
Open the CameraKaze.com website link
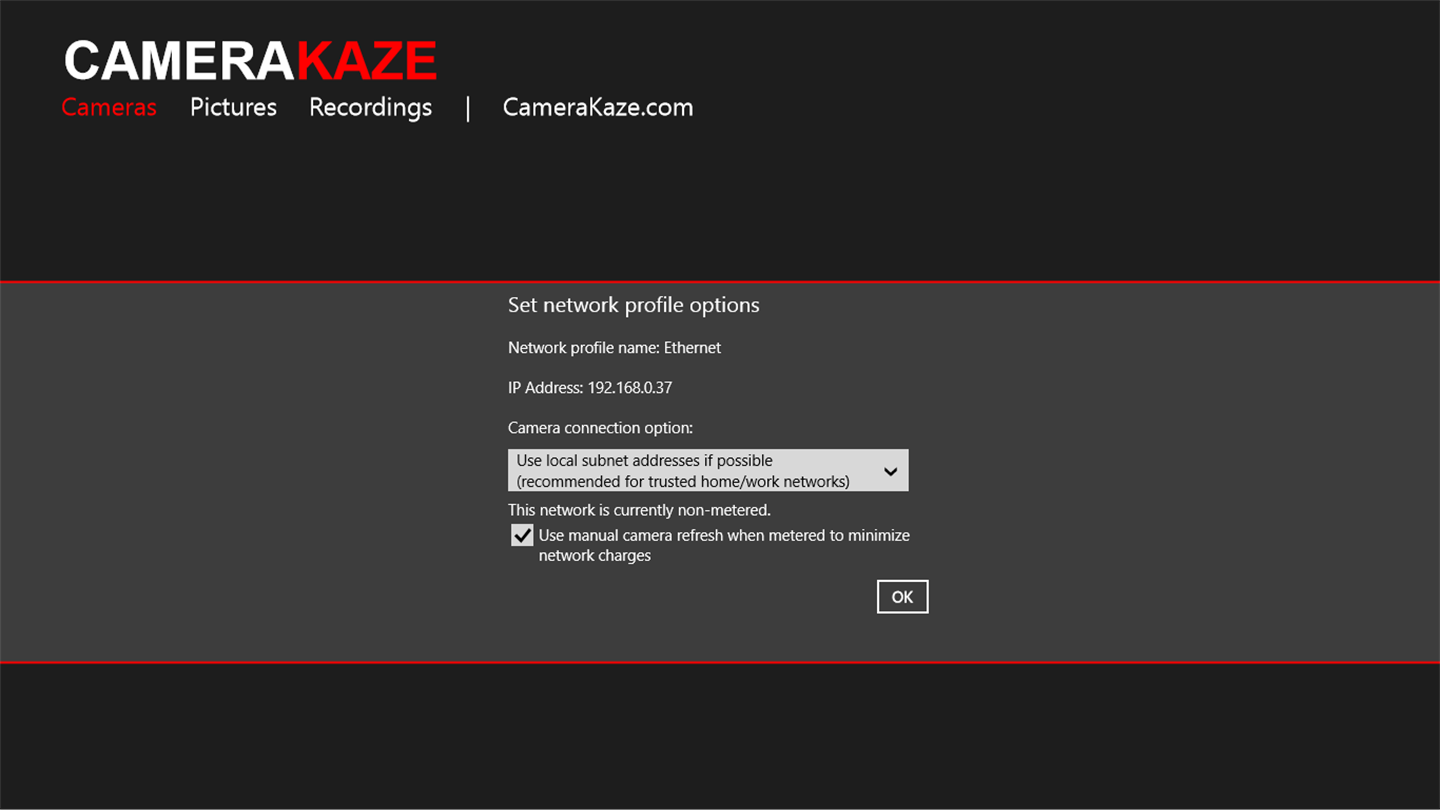click(597, 107)
